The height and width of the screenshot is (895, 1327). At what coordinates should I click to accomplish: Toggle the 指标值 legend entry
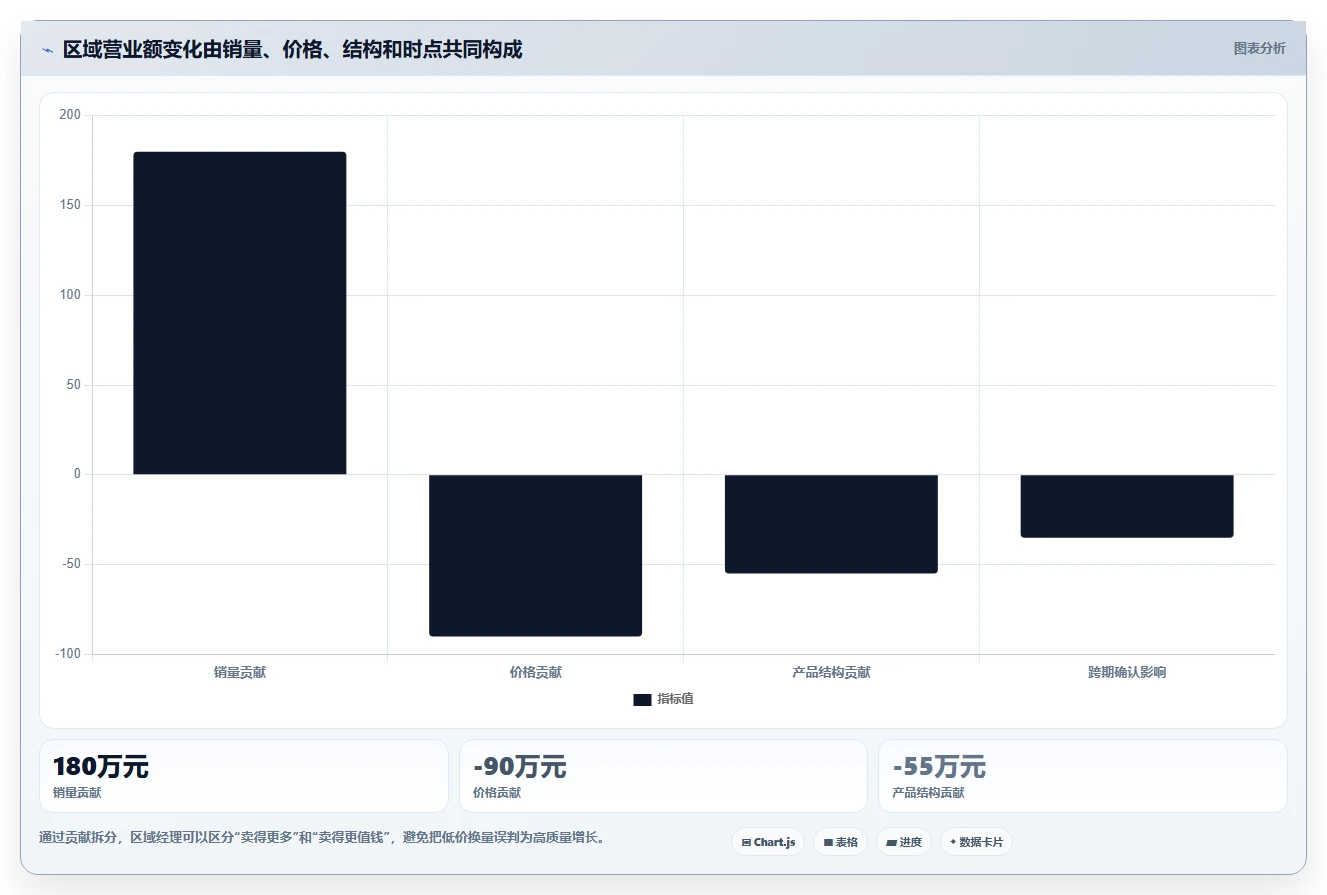pyautogui.click(x=663, y=699)
